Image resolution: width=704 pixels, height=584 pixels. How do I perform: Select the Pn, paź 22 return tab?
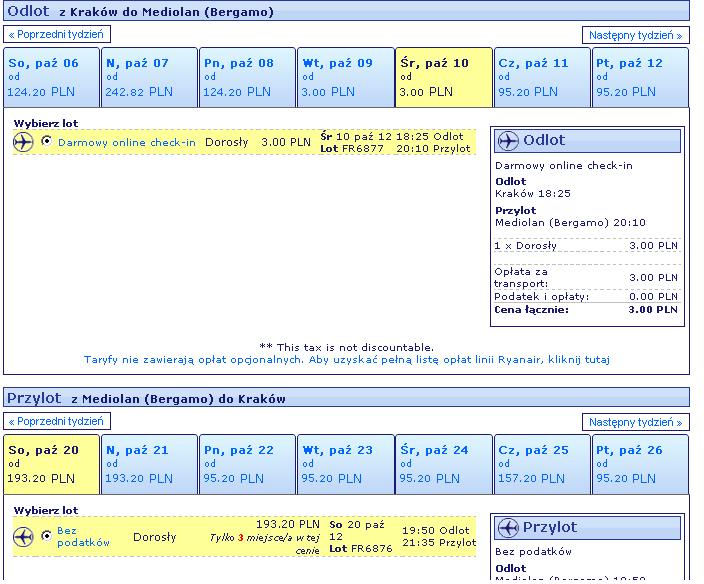[247, 464]
